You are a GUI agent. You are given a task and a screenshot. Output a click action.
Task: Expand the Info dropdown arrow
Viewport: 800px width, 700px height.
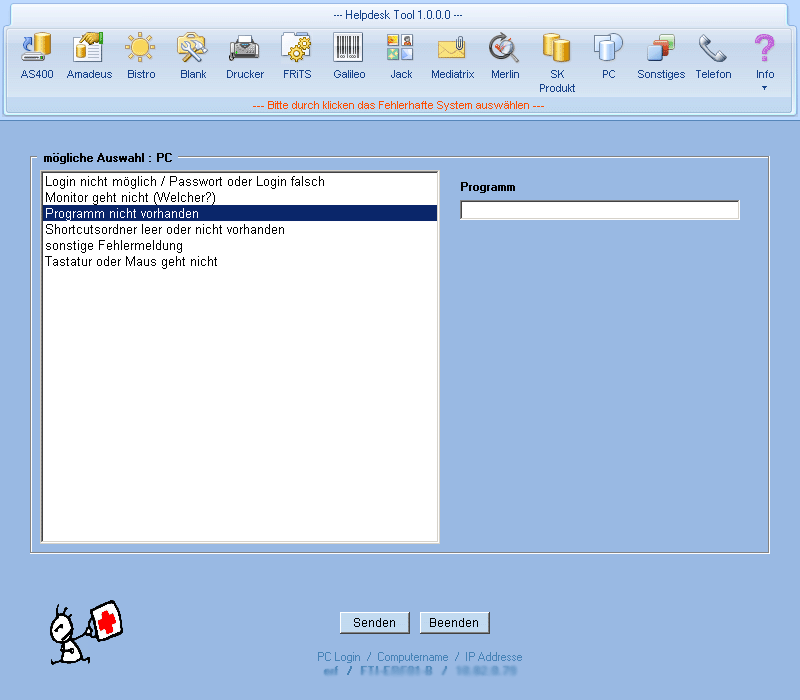click(x=765, y=88)
